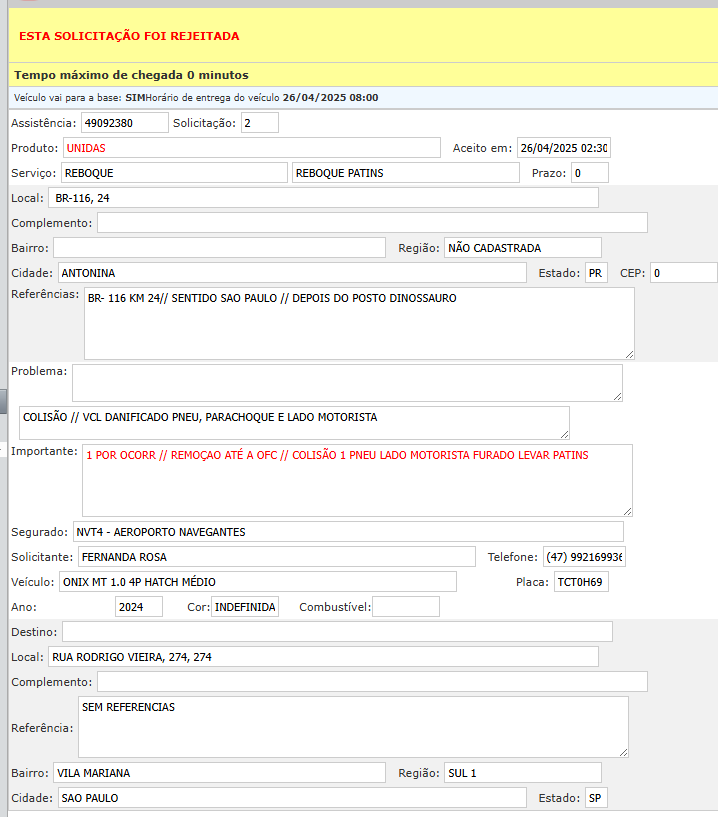Click the Problema text area resize handle
The image size is (718, 817).
pos(617,397)
